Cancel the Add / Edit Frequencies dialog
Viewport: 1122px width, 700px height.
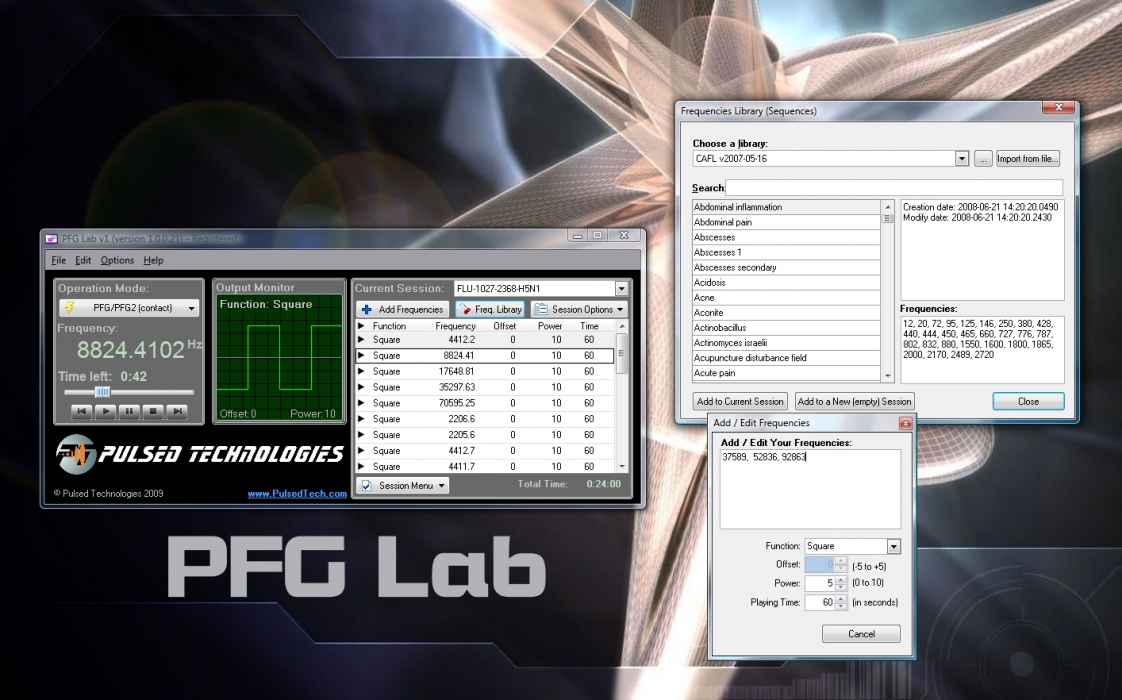tap(861, 633)
